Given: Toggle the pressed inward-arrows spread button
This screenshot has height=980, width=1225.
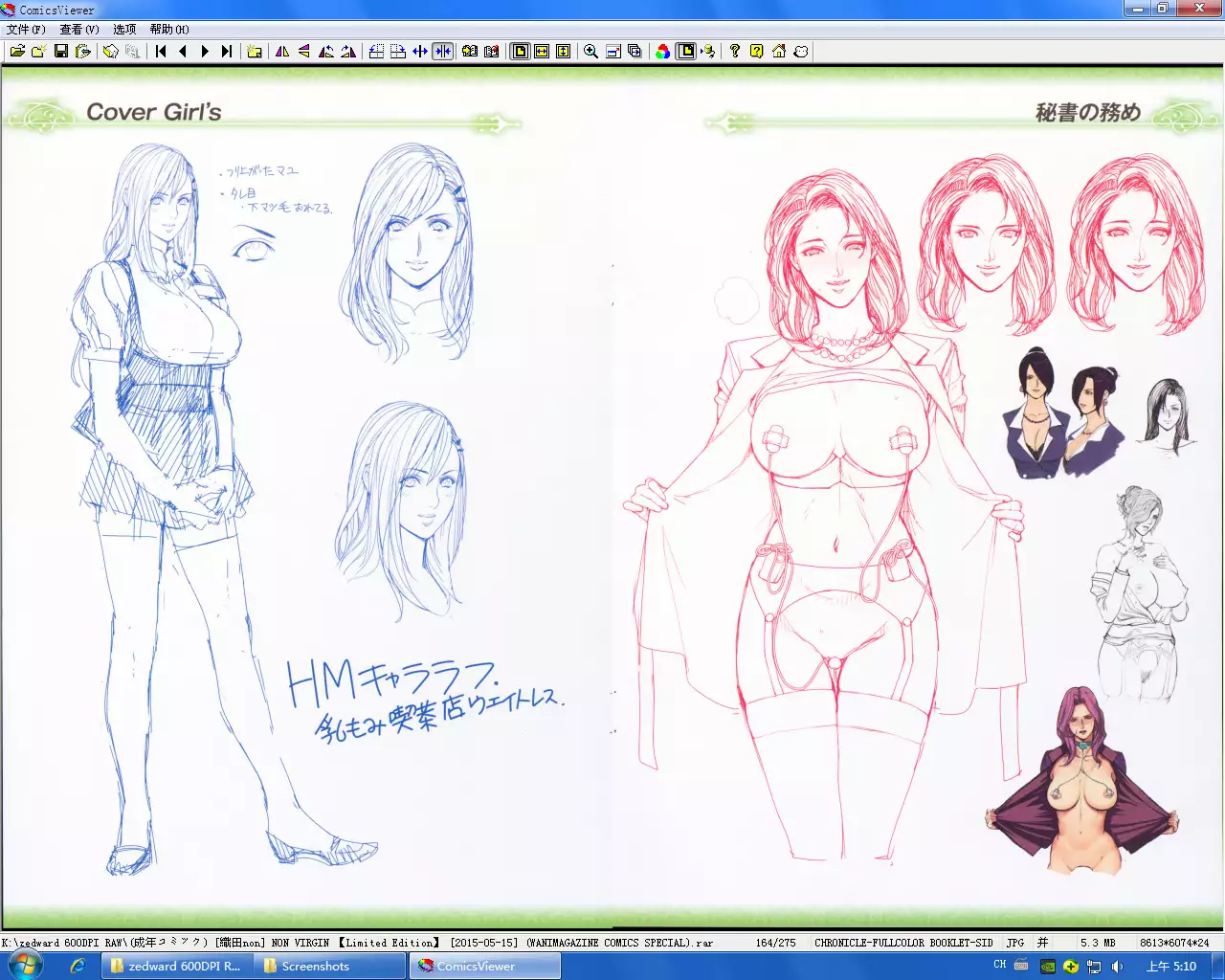Looking at the screenshot, I should [442, 52].
